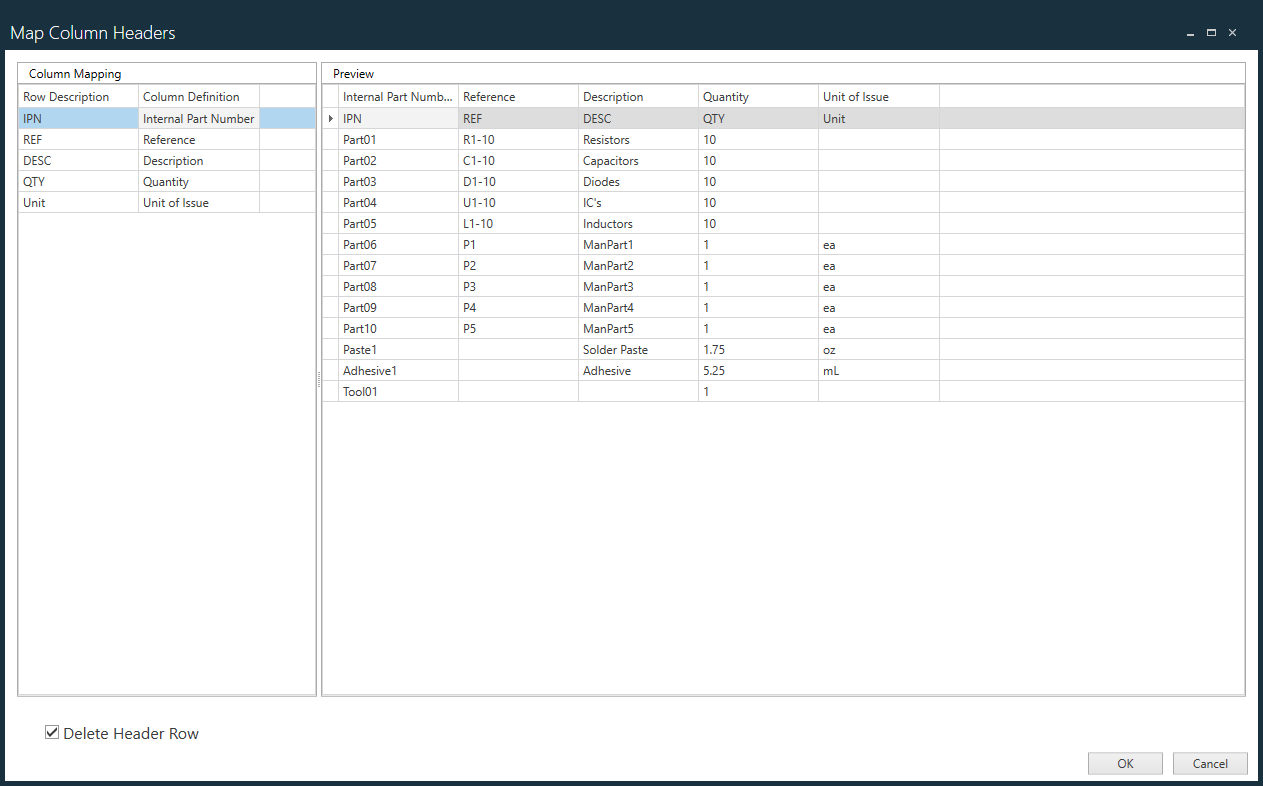Click the row selector arrow beside IPN
This screenshot has height=786, width=1263.
[x=330, y=118]
